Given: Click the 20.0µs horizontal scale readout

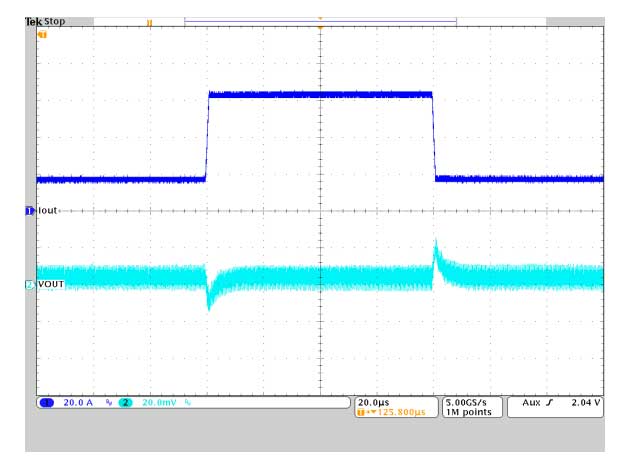Looking at the screenshot, I should click(x=377, y=402).
